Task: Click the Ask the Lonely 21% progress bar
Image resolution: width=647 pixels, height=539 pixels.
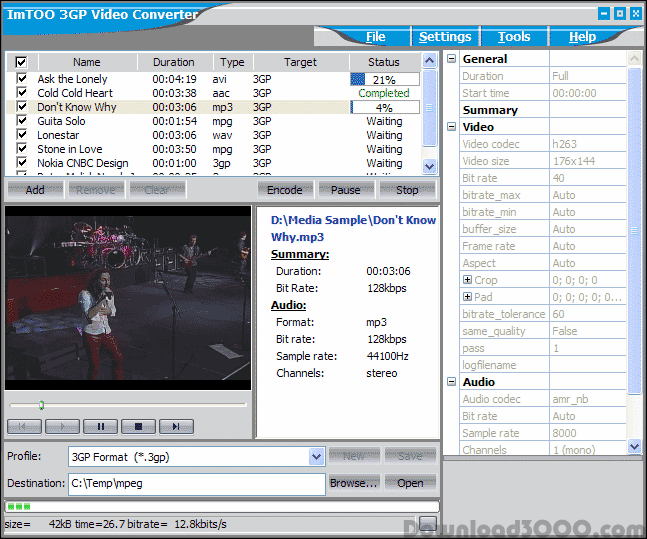Action: click(x=385, y=79)
